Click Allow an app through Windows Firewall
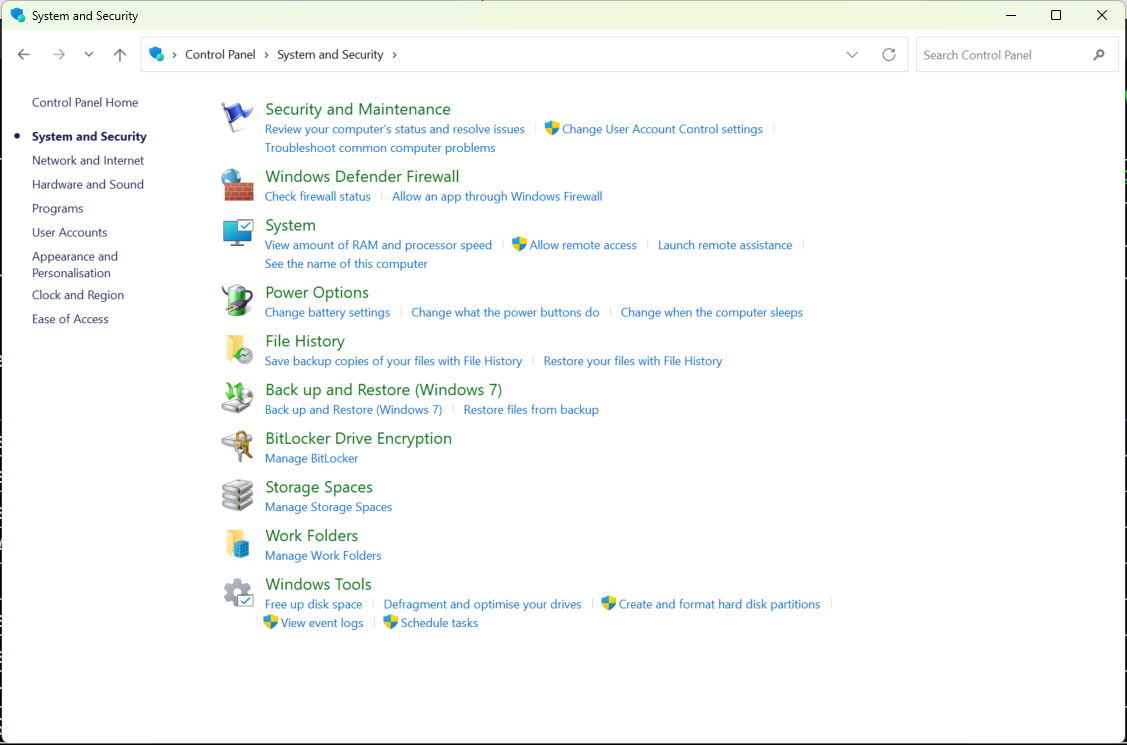This screenshot has width=1127, height=745. coord(497,197)
